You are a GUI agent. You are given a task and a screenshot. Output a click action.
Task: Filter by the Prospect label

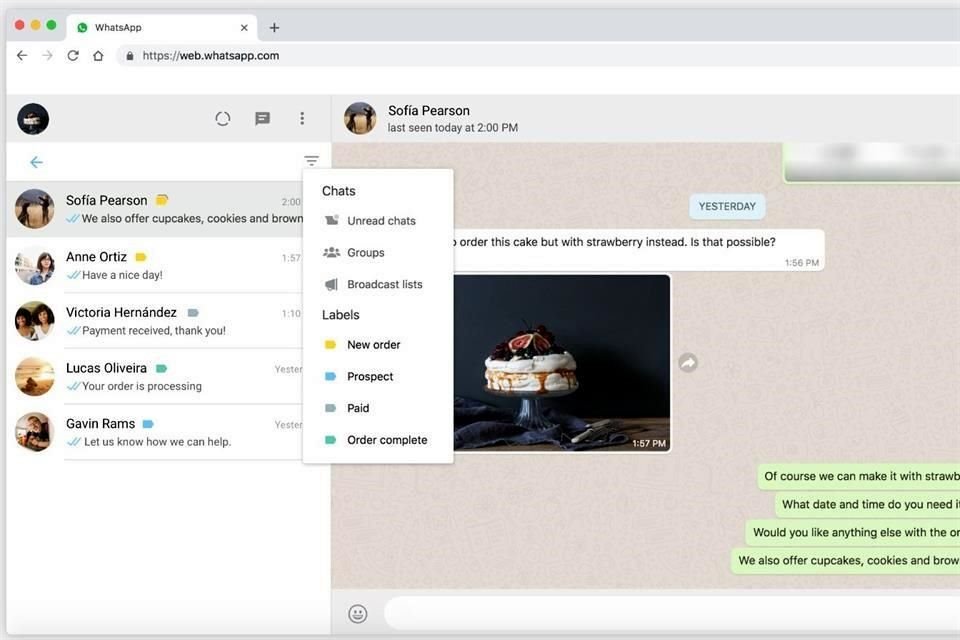[x=370, y=376]
